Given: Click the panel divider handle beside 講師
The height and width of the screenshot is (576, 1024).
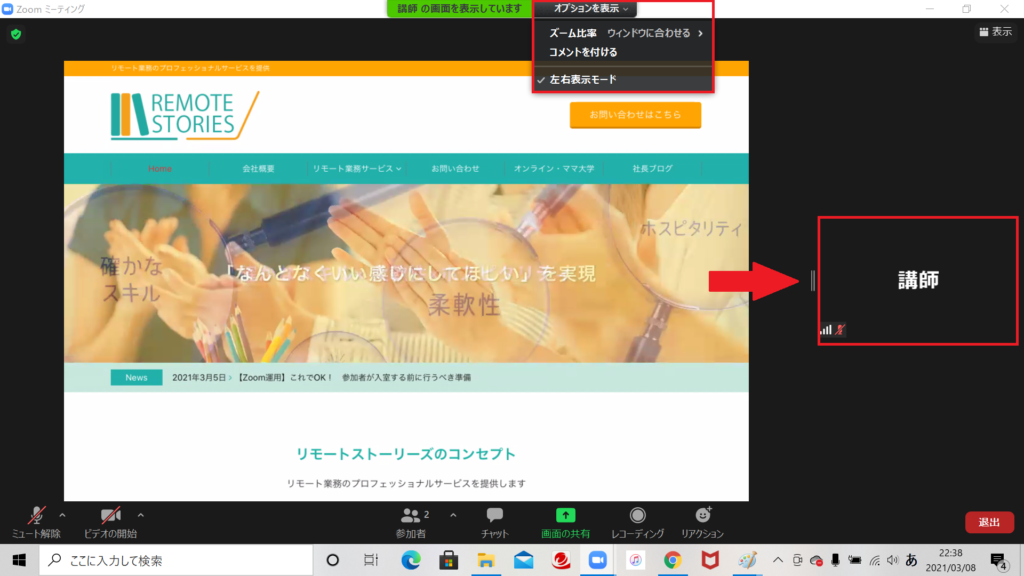Looking at the screenshot, I should 812,282.
